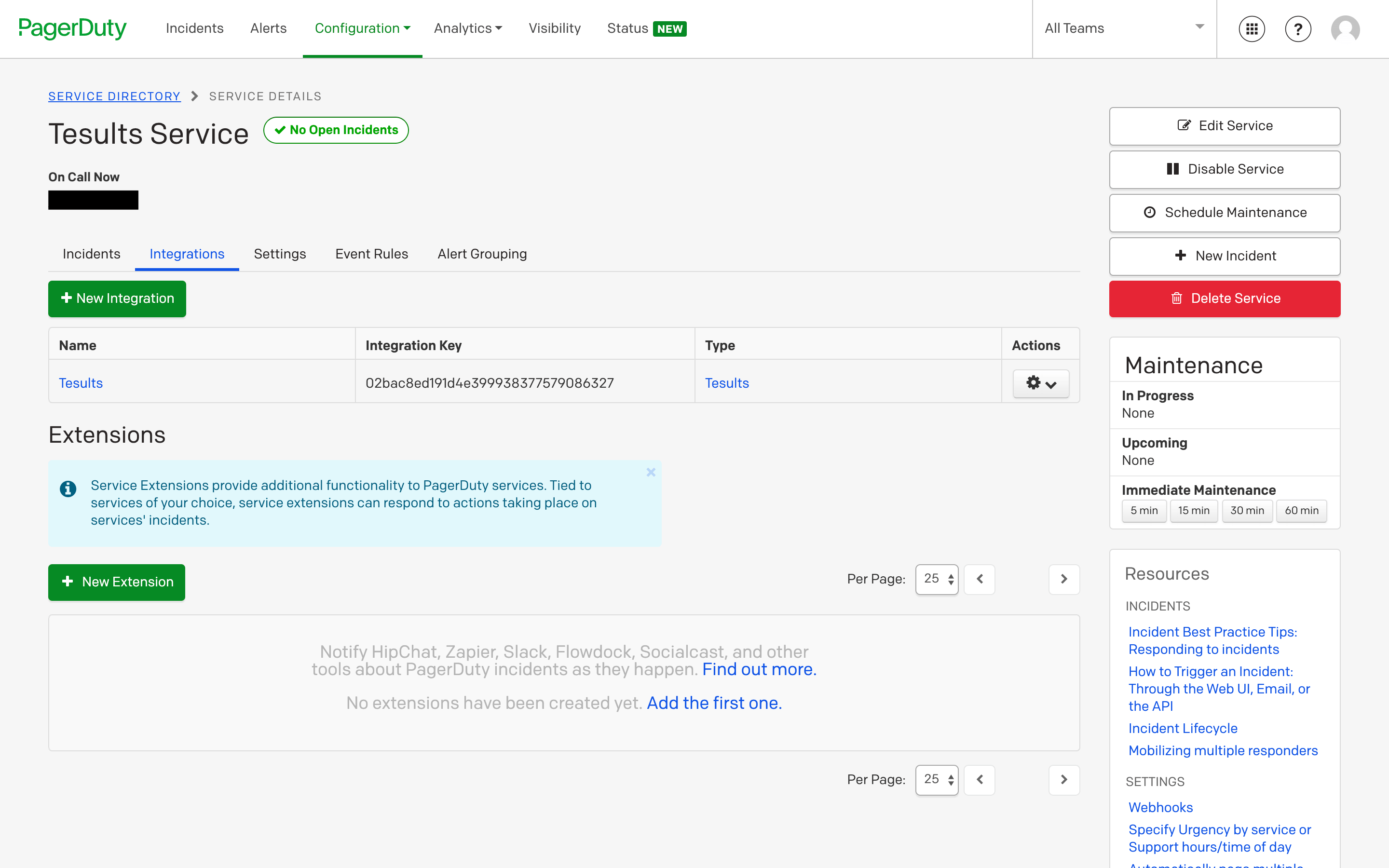Go to previous page in lower pagination
This screenshot has width=1389, height=868.
pyautogui.click(x=979, y=780)
